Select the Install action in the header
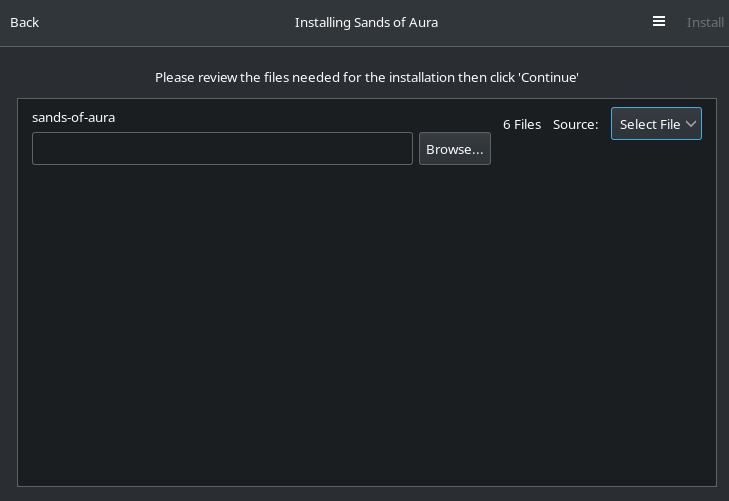This screenshot has height=501, width=729. pyautogui.click(x=705, y=22)
